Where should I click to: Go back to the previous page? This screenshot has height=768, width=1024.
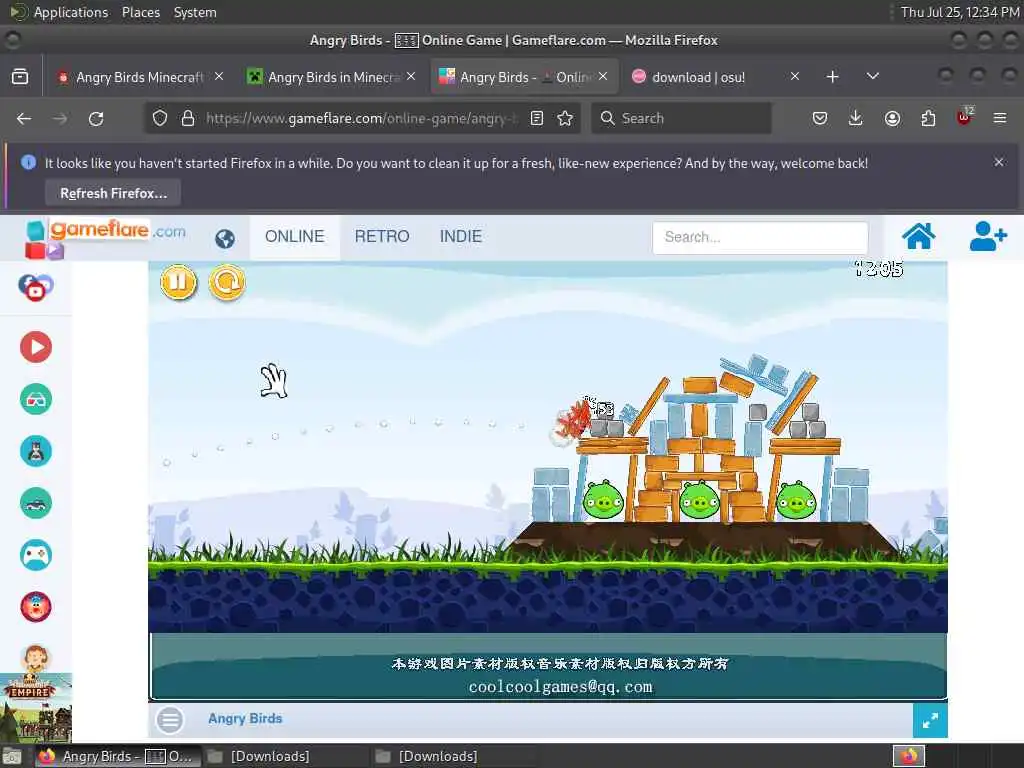(24, 118)
